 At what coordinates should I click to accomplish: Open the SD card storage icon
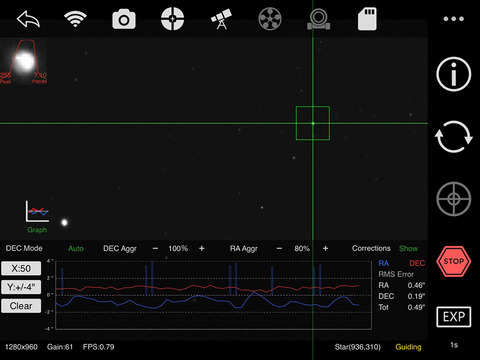[x=367, y=19]
